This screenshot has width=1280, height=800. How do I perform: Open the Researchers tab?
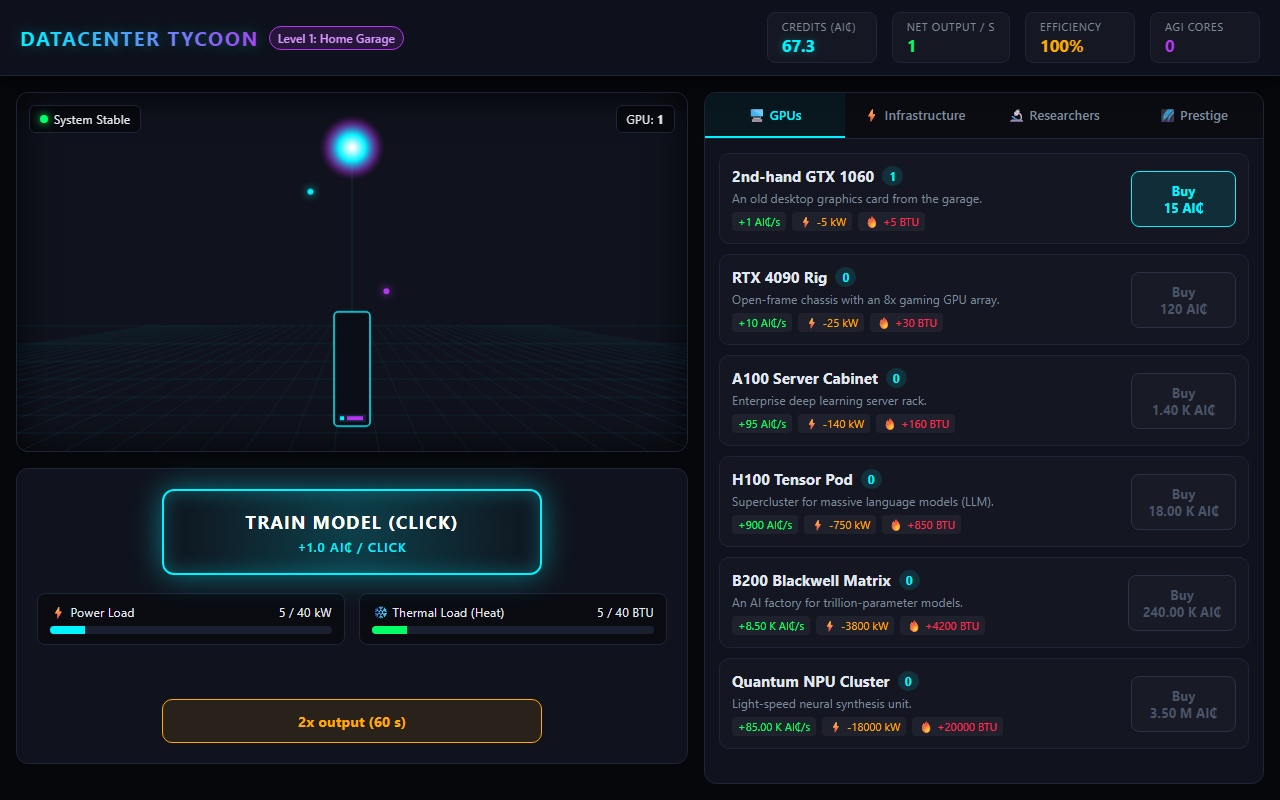pyautogui.click(x=1055, y=116)
